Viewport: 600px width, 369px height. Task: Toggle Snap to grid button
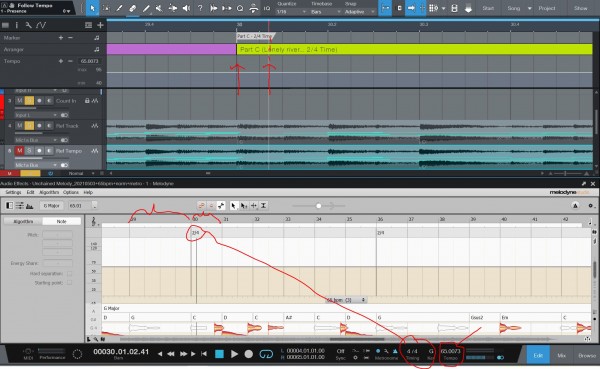[385, 8]
